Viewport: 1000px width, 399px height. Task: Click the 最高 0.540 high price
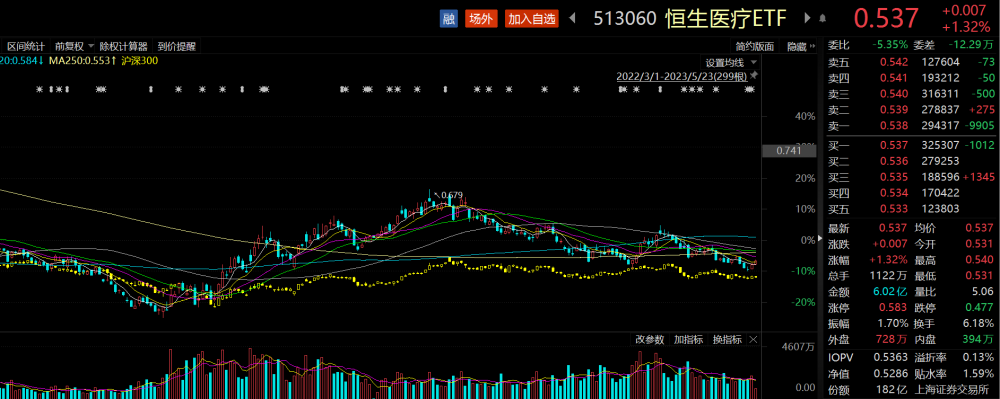pyautogui.click(x=980, y=261)
